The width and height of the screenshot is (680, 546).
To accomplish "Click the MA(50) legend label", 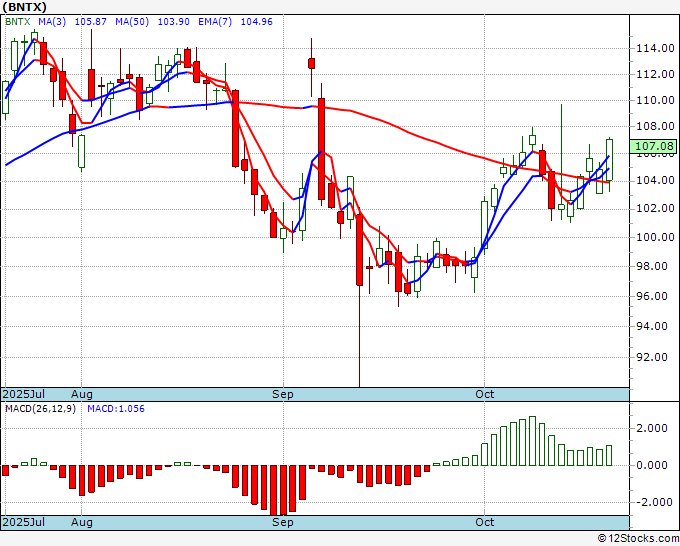I will coord(132,21).
